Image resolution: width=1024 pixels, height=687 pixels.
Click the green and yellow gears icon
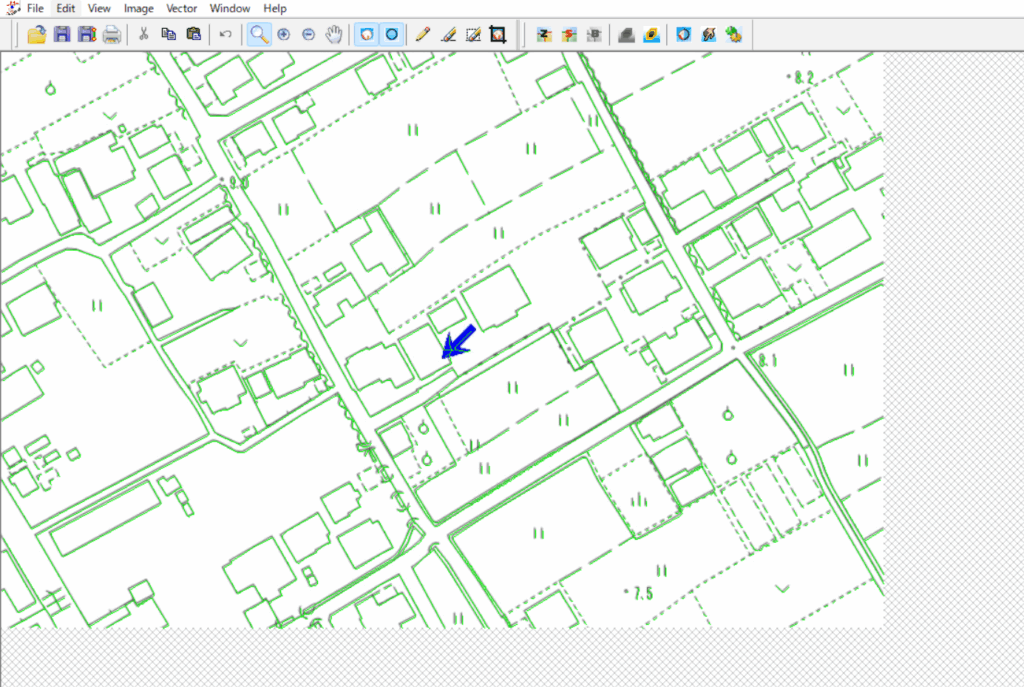point(733,35)
